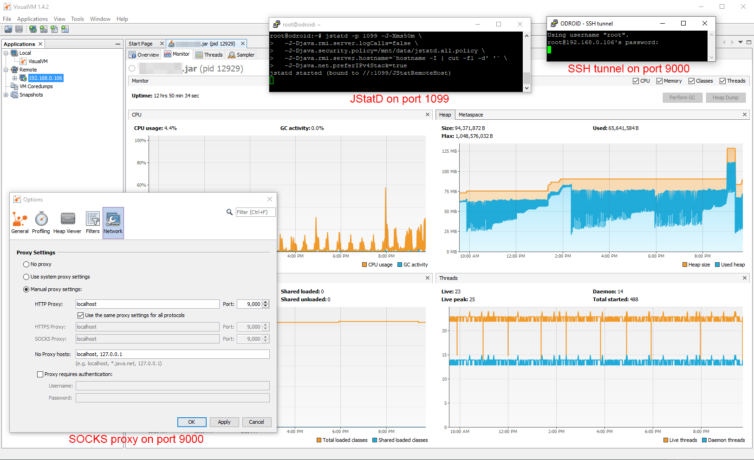This screenshot has width=754, height=460.
Task: Expand the Snapshots node
Action: click(x=6, y=95)
